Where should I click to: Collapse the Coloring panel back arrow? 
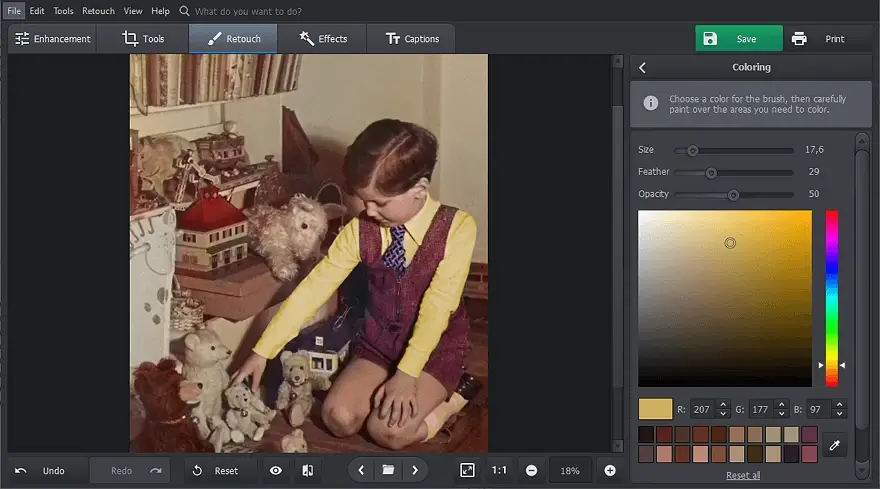[643, 68]
